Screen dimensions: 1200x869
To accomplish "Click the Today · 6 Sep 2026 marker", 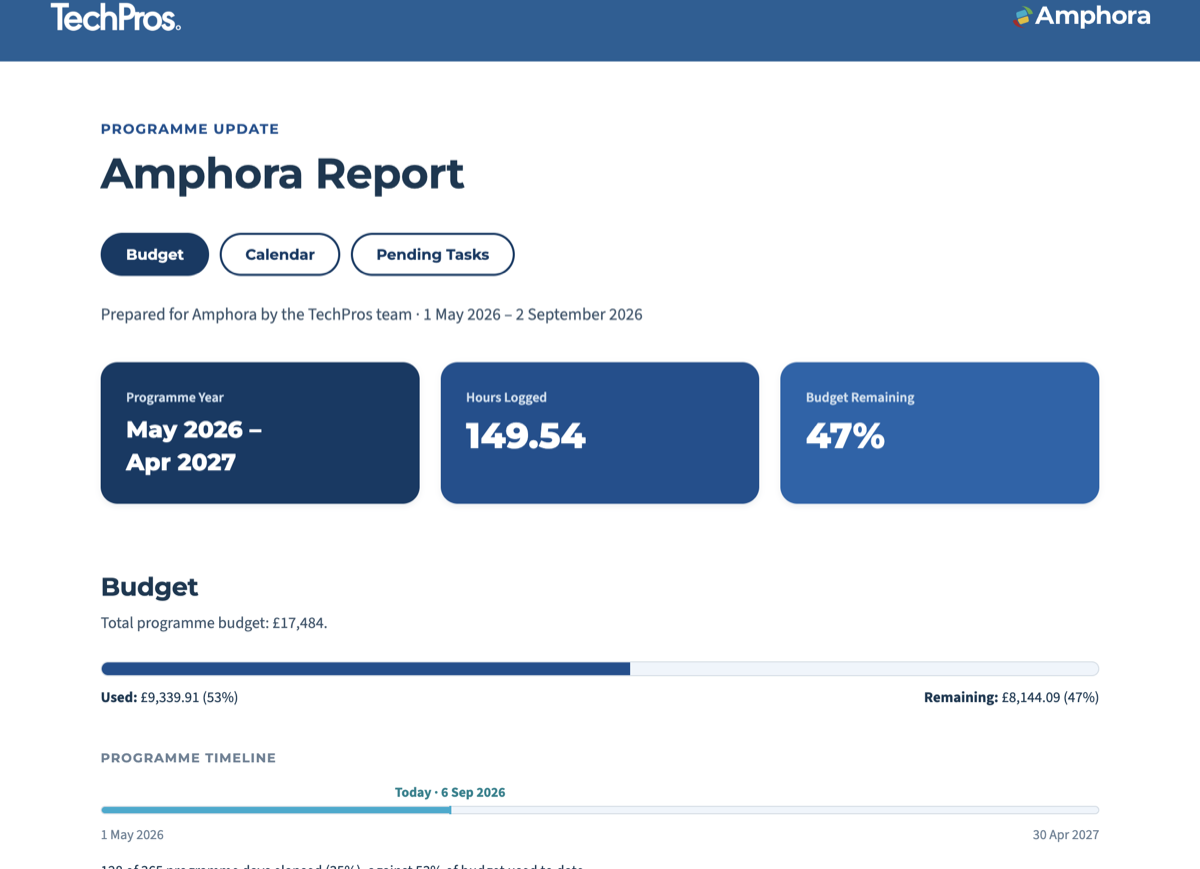I will tap(450, 792).
